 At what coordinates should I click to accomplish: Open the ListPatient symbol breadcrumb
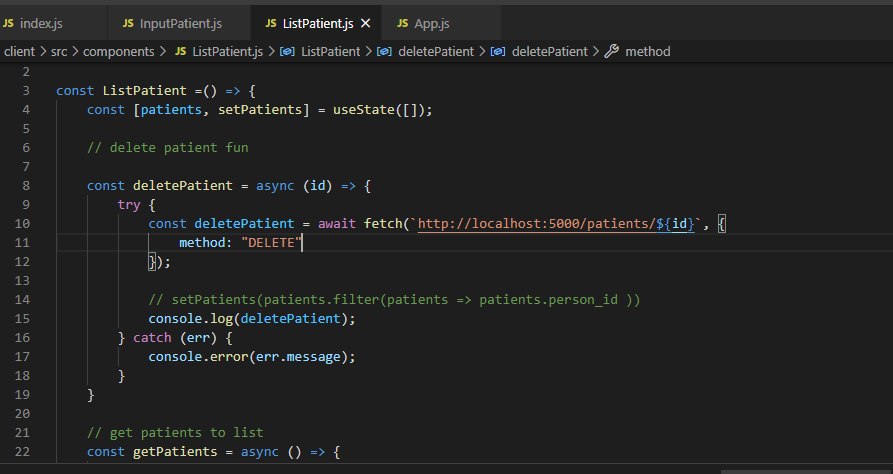click(330, 51)
